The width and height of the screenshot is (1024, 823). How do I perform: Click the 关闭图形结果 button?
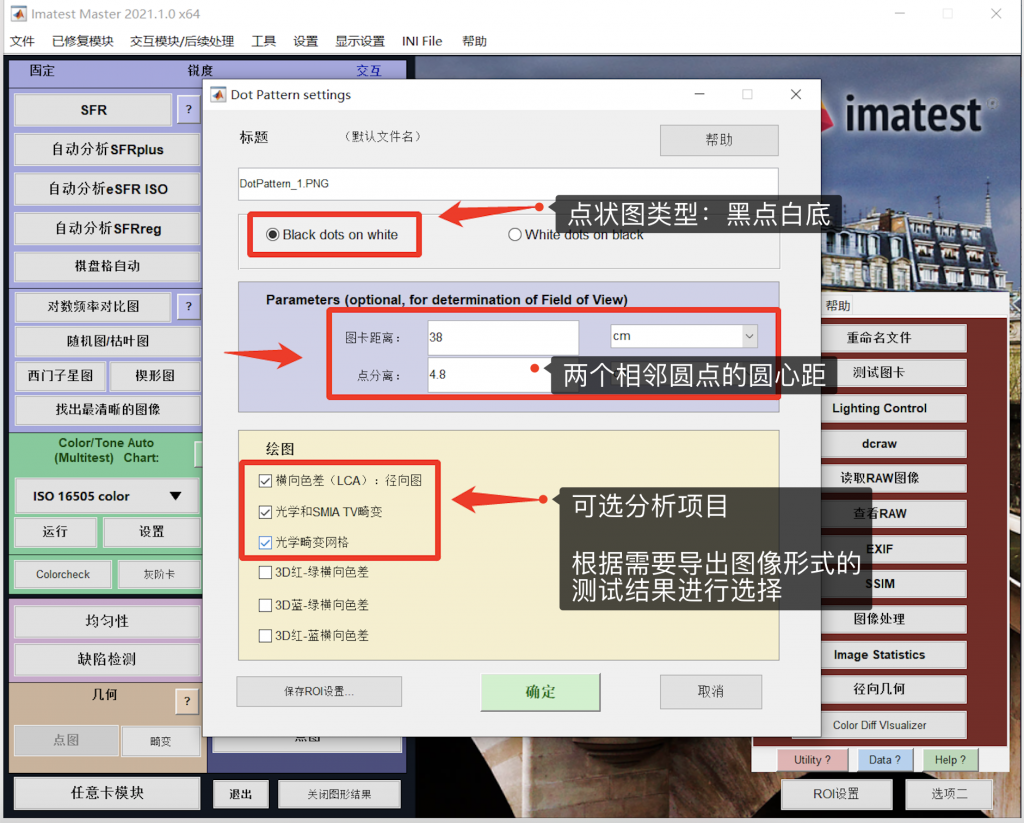(339, 794)
